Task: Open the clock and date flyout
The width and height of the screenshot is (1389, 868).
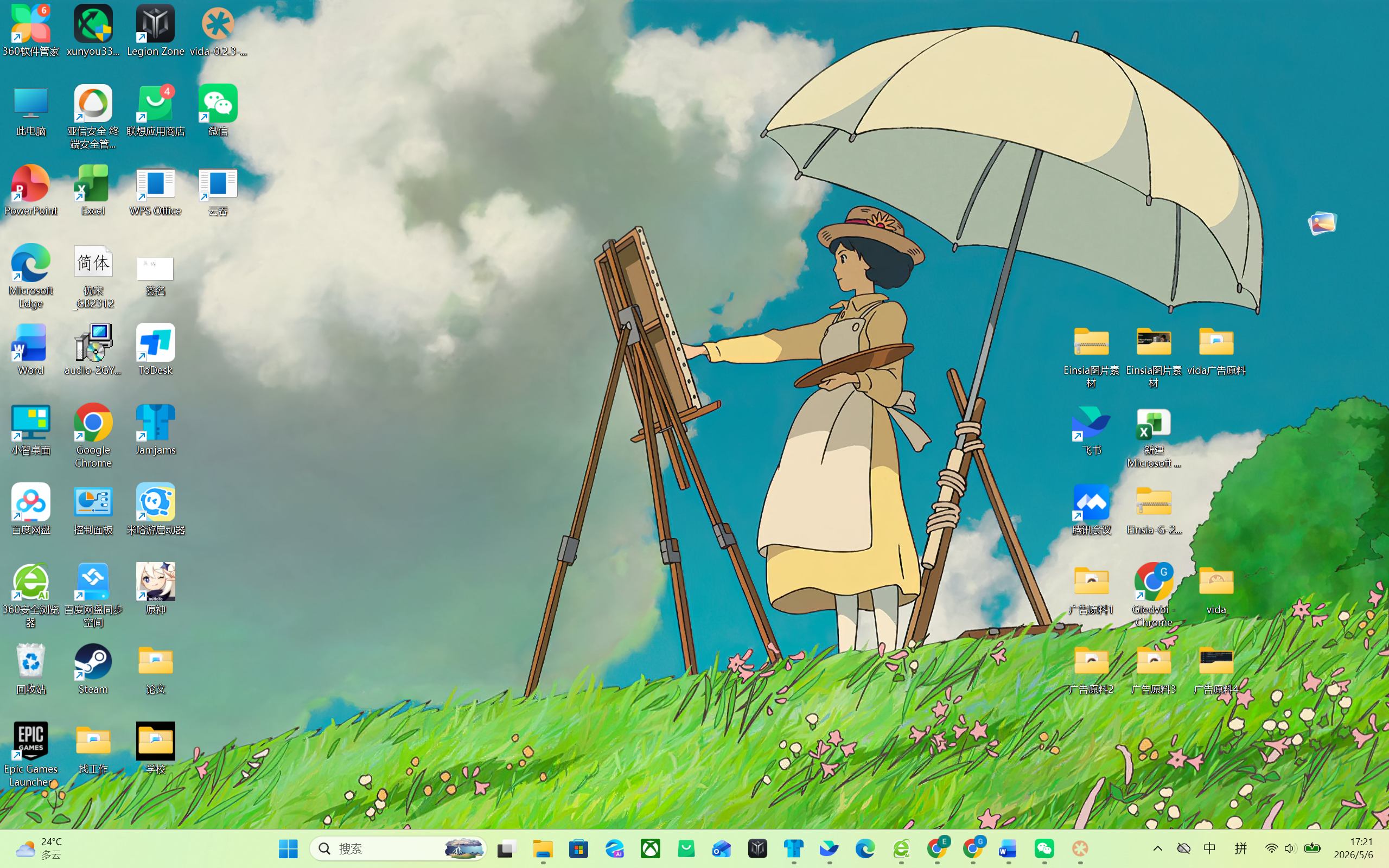Action: click(1353, 848)
